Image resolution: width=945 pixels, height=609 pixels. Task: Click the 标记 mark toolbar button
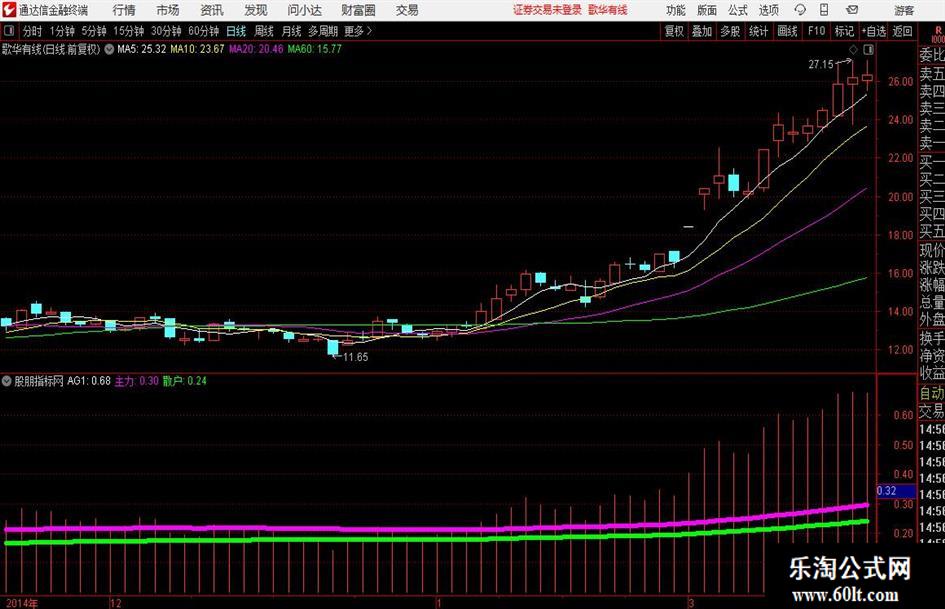(844, 31)
